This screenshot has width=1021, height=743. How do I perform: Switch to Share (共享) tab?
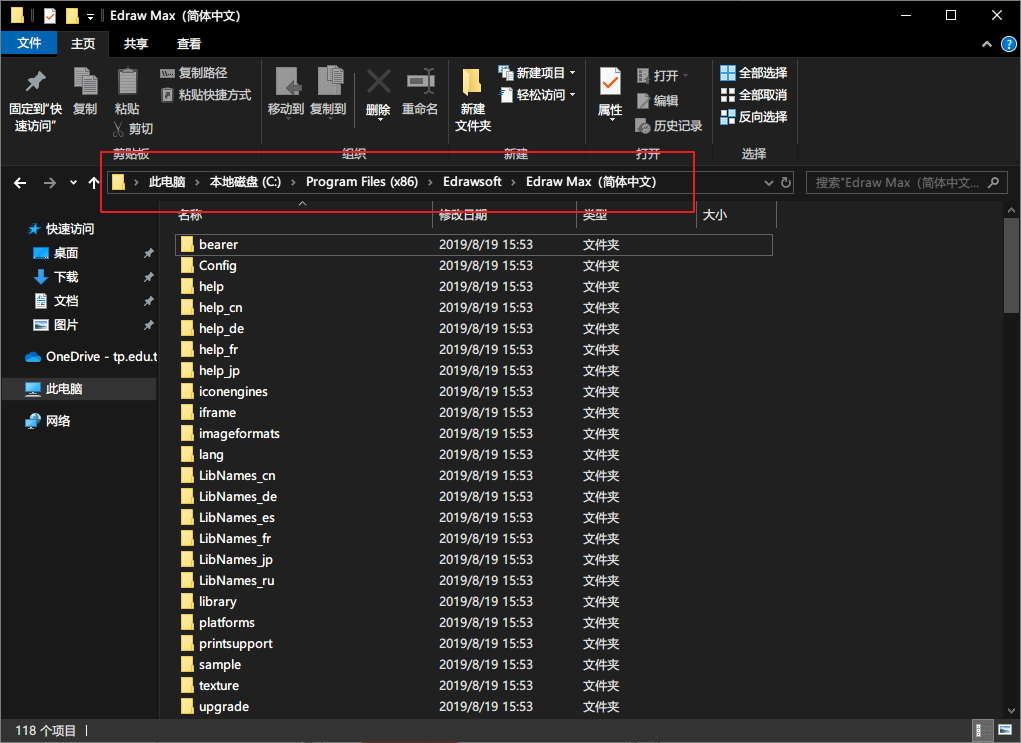click(x=135, y=44)
